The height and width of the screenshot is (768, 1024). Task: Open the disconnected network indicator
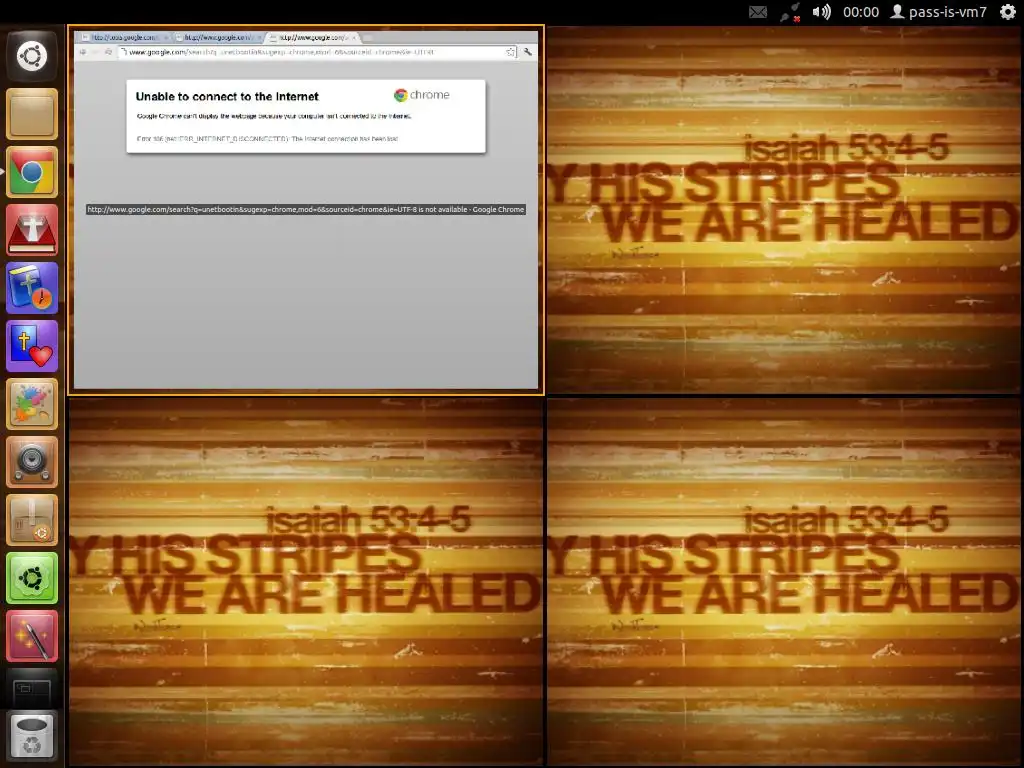[790, 12]
